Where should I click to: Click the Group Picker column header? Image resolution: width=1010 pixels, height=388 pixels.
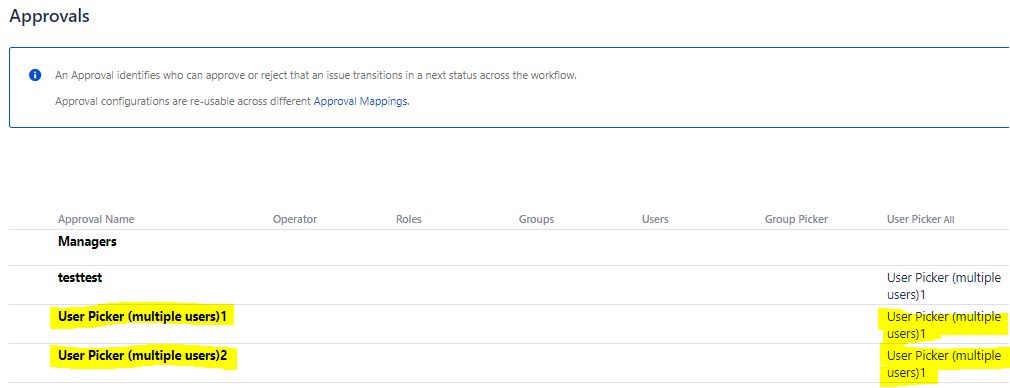(796, 219)
